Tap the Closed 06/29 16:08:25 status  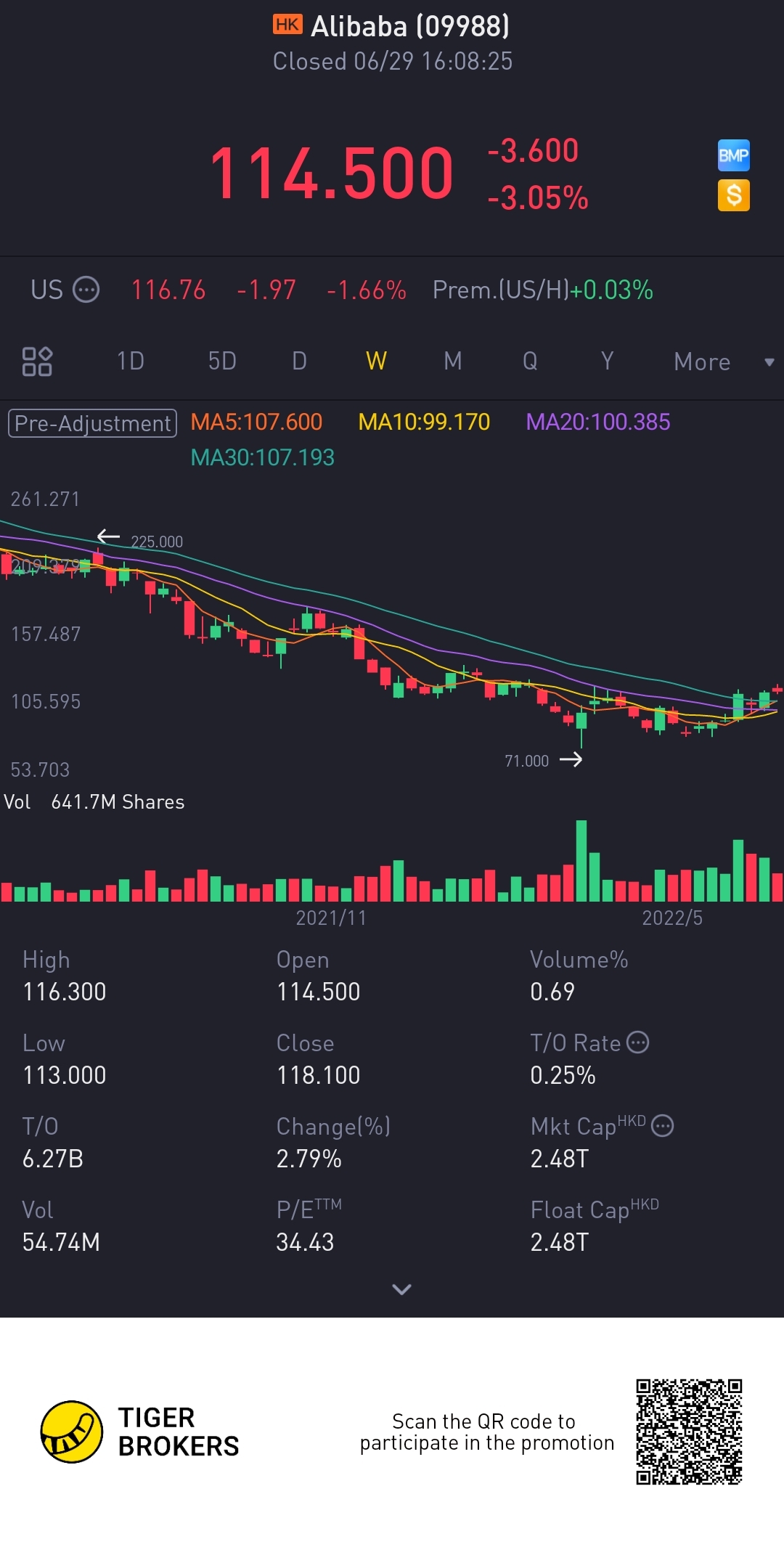coord(393,61)
